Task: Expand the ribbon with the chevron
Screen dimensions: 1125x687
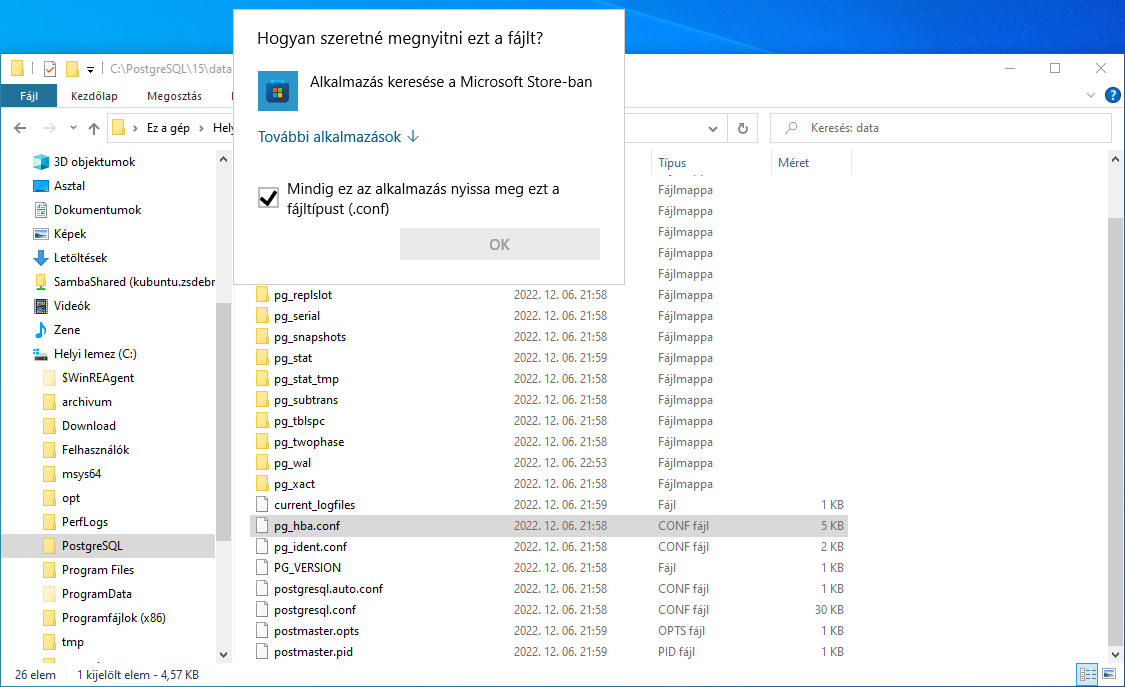Action: (x=1091, y=95)
